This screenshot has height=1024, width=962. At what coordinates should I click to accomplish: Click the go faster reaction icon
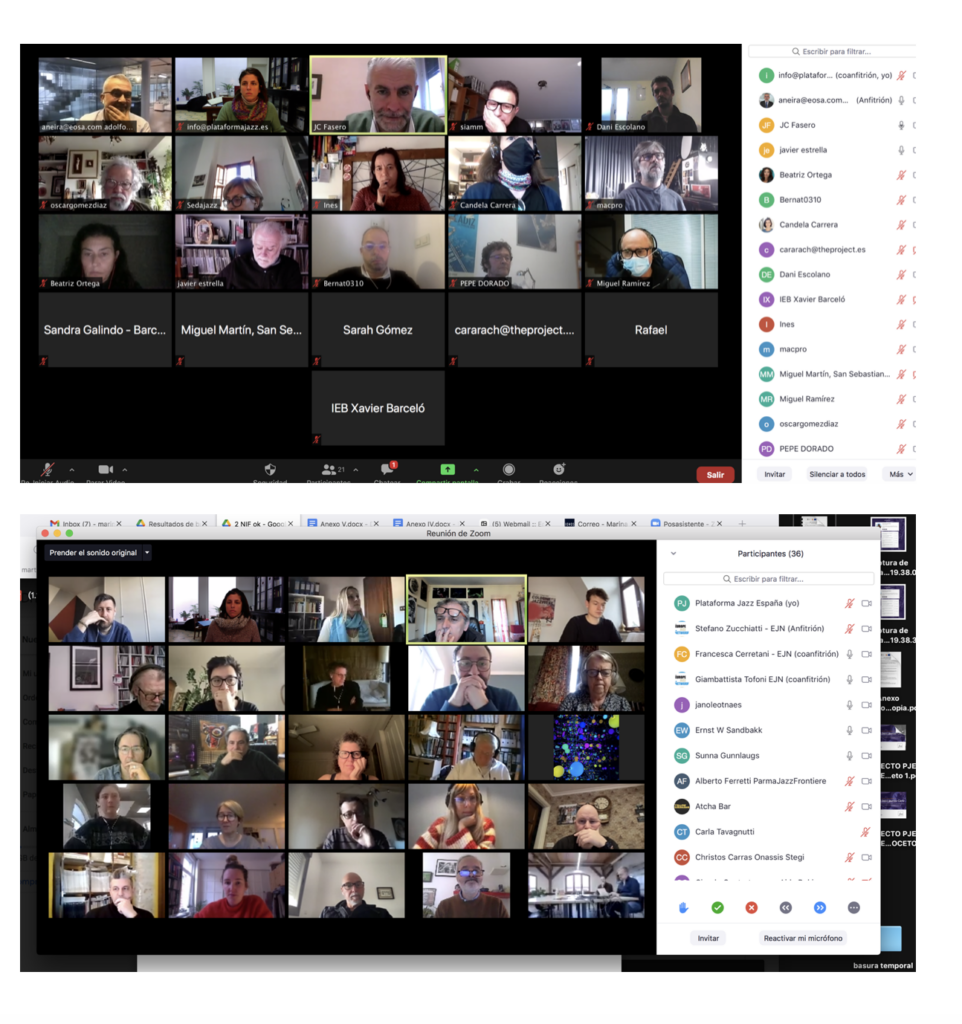click(x=819, y=907)
